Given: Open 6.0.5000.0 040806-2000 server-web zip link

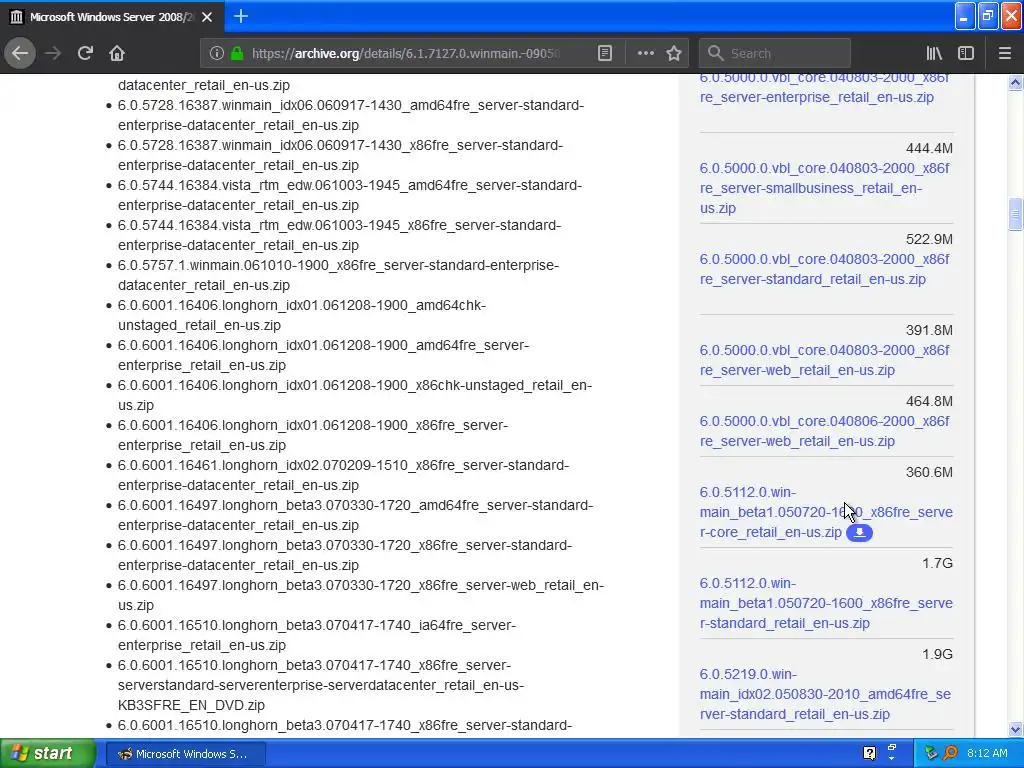Looking at the screenshot, I should pyautogui.click(x=824, y=431).
